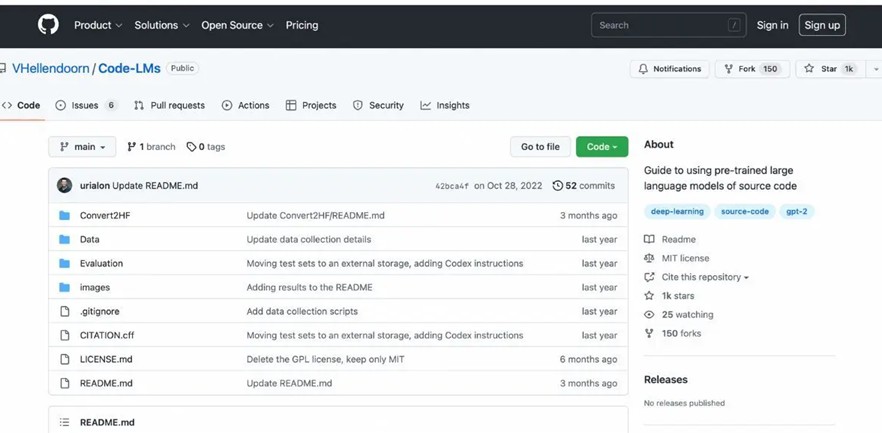Click the CITATION.cff file icon

(x=65, y=335)
